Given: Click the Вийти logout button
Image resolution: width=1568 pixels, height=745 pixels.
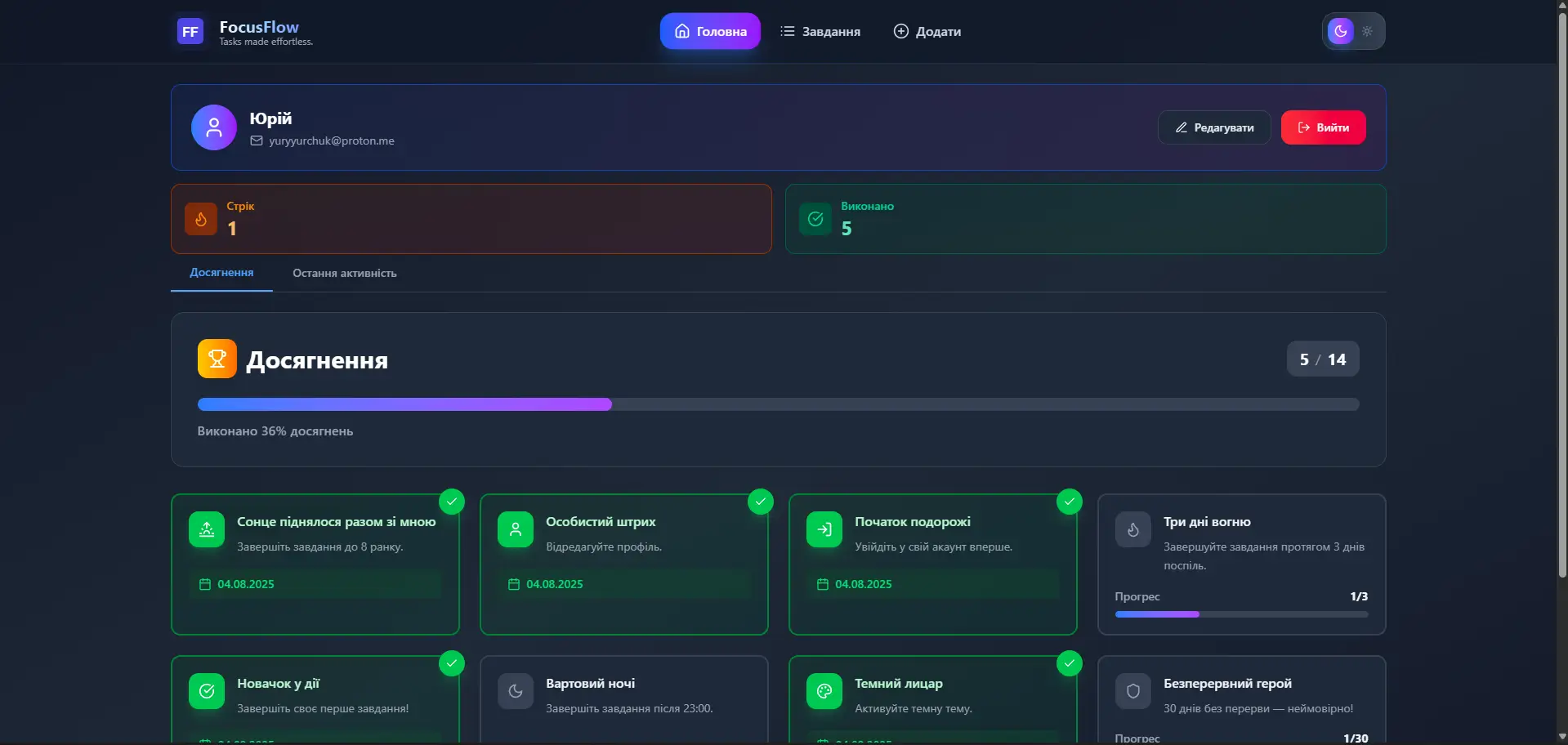Looking at the screenshot, I should [x=1323, y=127].
